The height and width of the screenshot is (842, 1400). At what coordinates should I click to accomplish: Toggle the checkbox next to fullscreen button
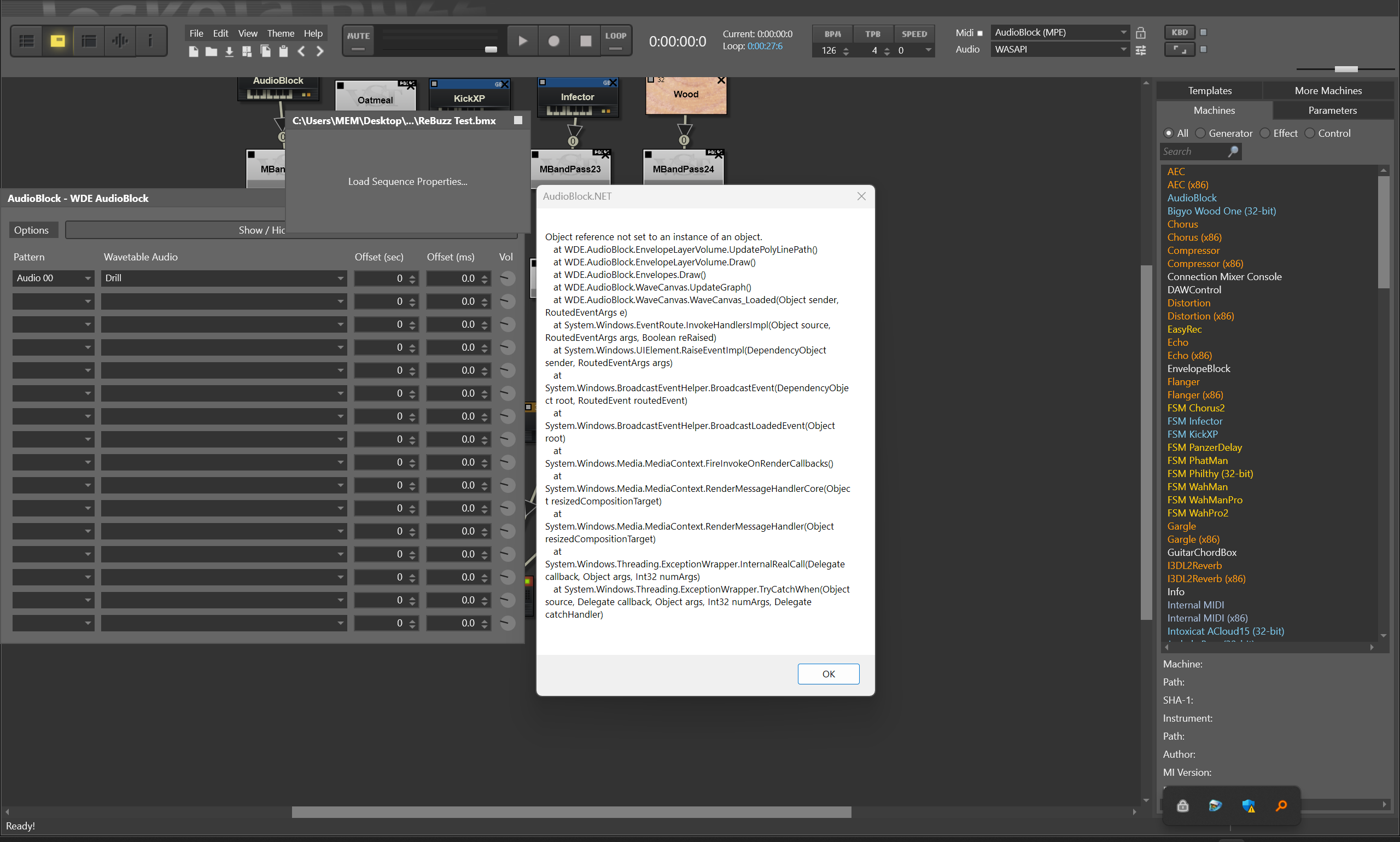(x=1203, y=49)
